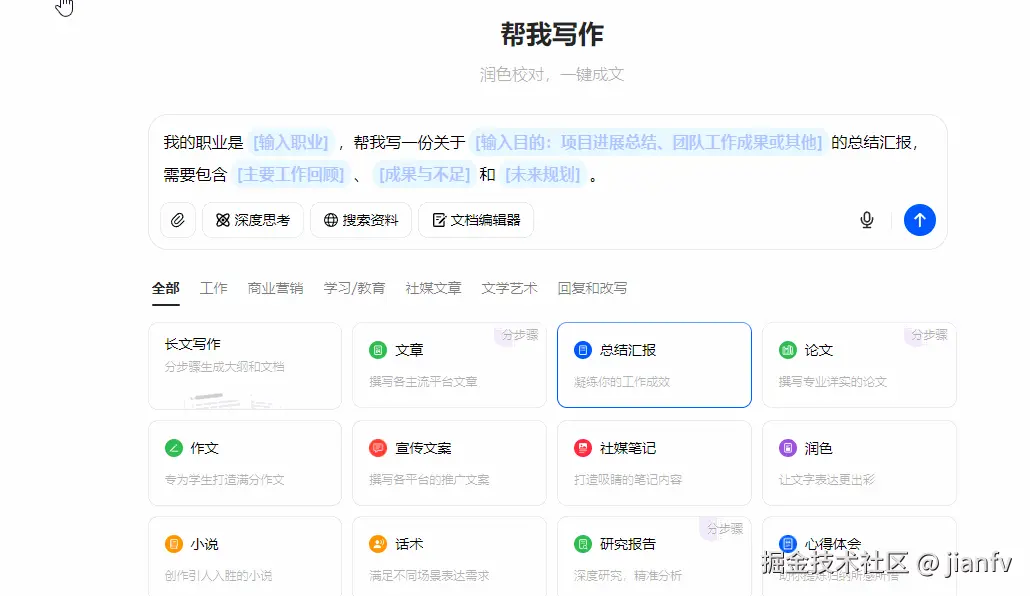Click the blue 总结汇报 card icon
1030x596 pixels.
point(583,350)
